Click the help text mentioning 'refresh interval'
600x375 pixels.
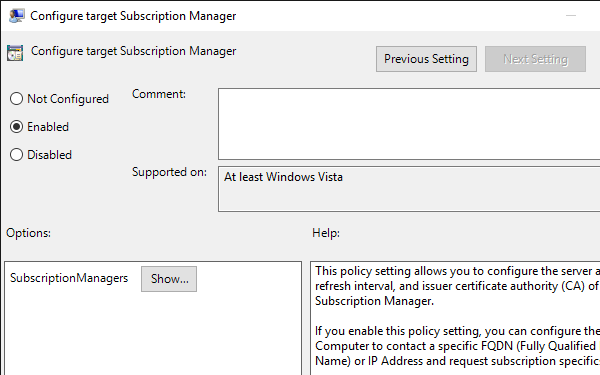(457, 286)
